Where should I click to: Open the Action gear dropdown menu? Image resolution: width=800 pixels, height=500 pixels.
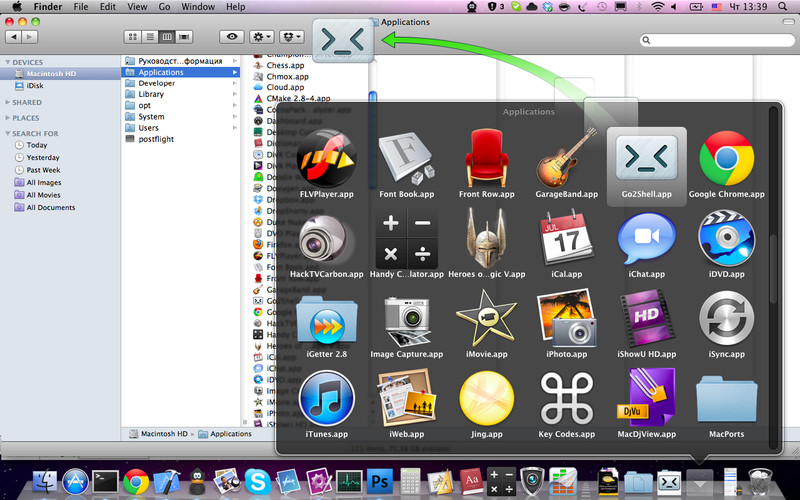pos(261,37)
